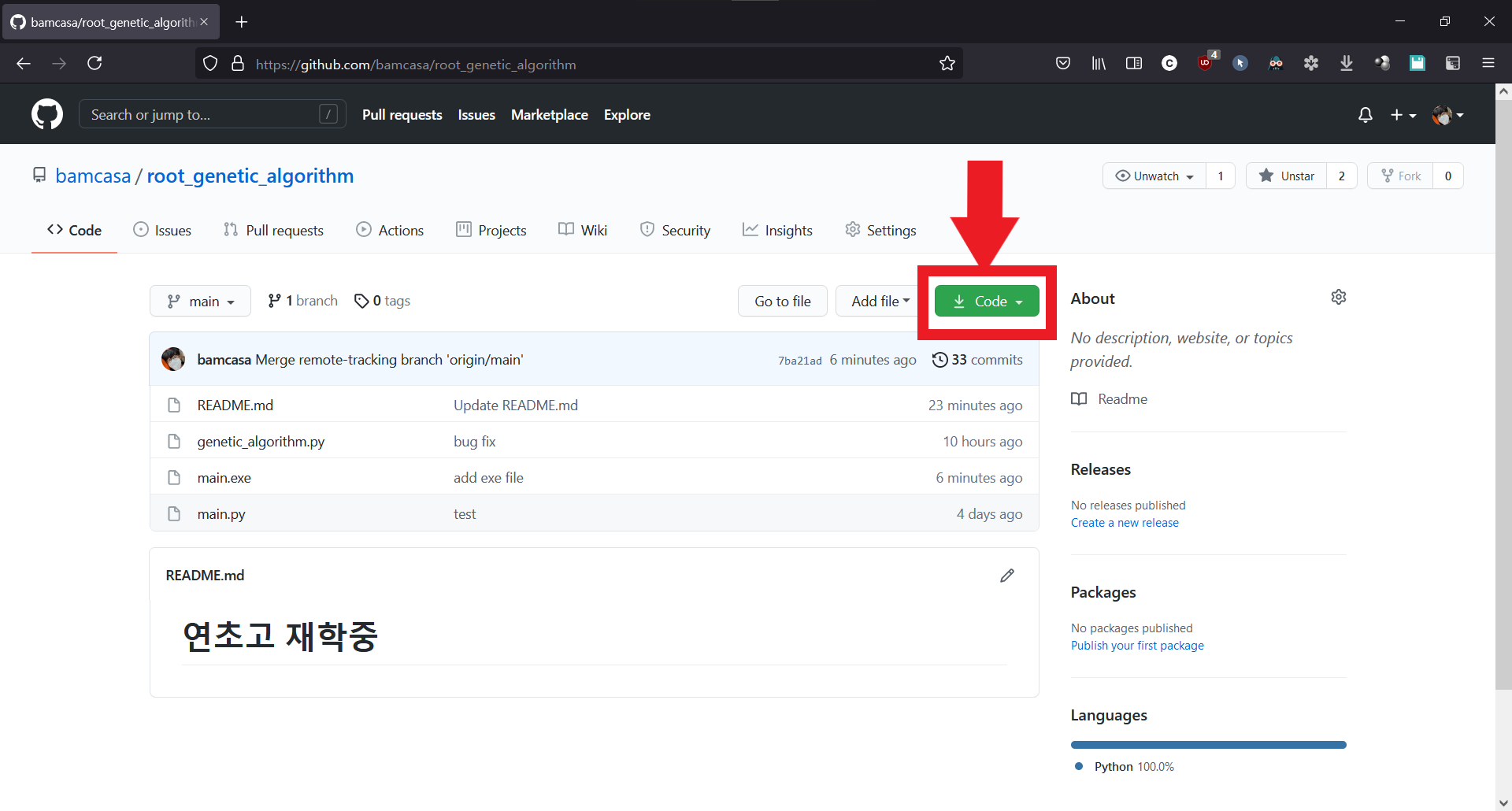Open genetic_algorithm.py file
The height and width of the screenshot is (811, 1512).
click(x=261, y=442)
